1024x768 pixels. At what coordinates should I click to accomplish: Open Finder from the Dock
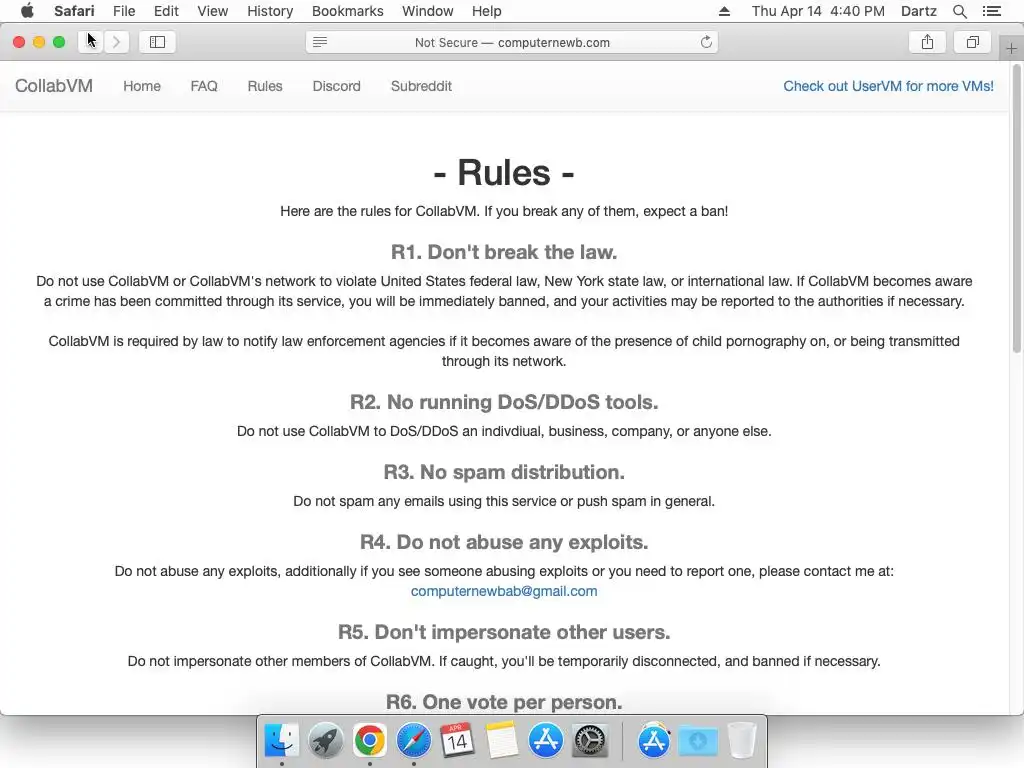click(x=281, y=741)
